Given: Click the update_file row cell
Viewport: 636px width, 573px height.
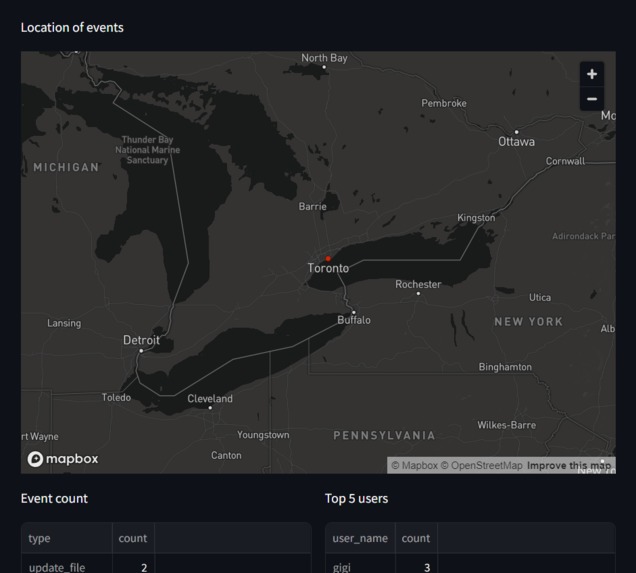Looking at the screenshot, I should (x=67, y=564).
